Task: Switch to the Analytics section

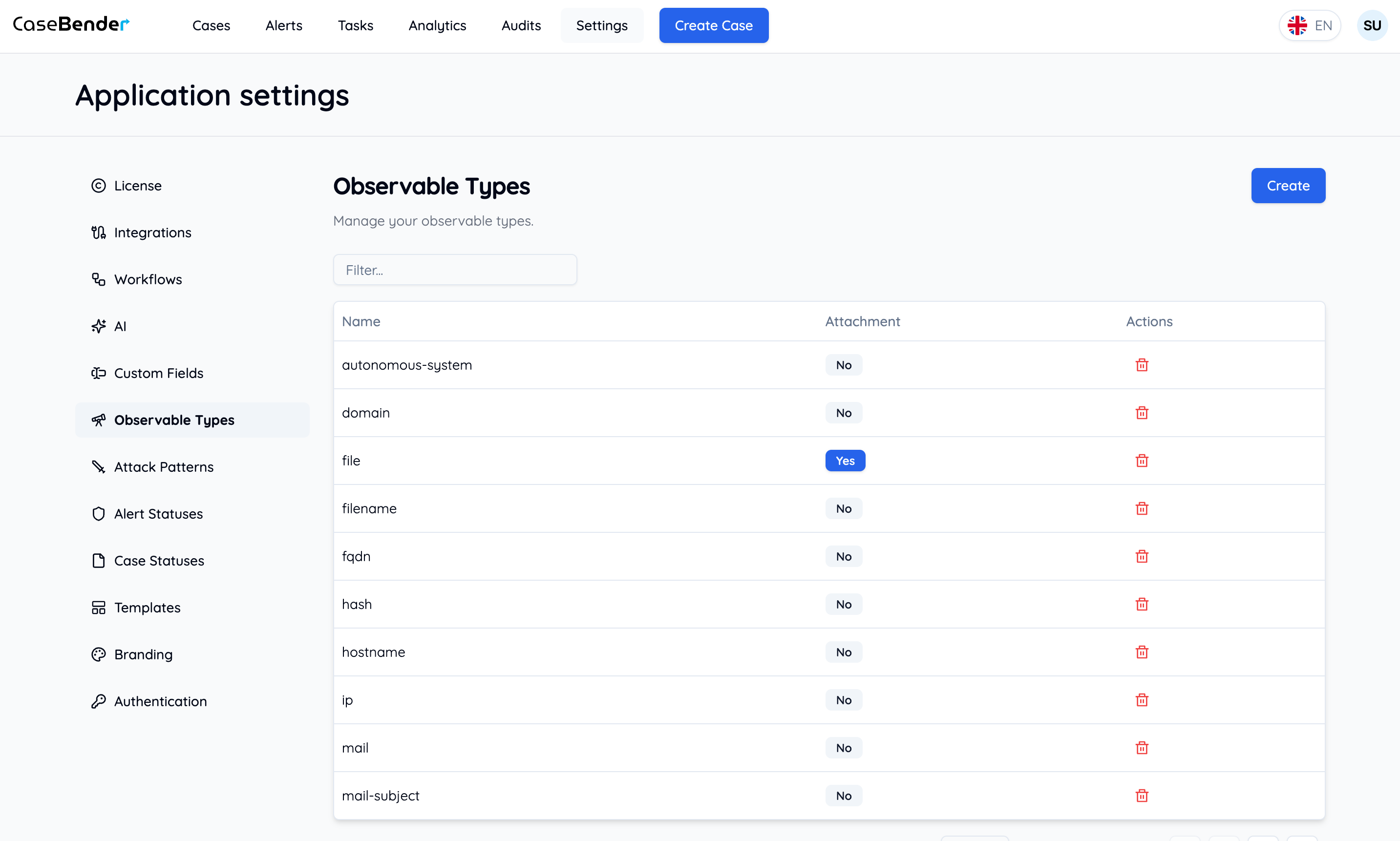Action: [x=437, y=25]
